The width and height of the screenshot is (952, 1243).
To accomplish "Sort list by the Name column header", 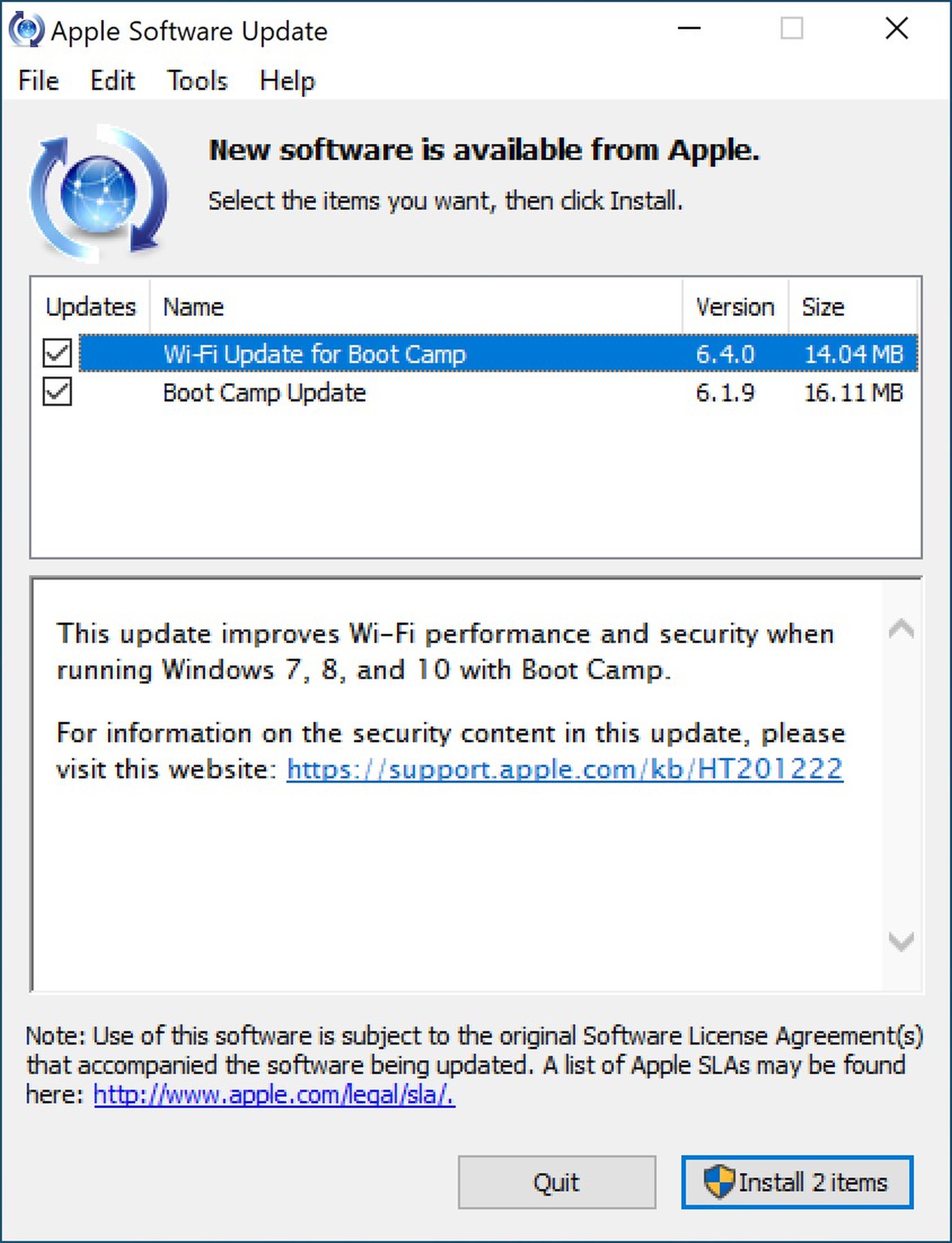I will click(416, 307).
